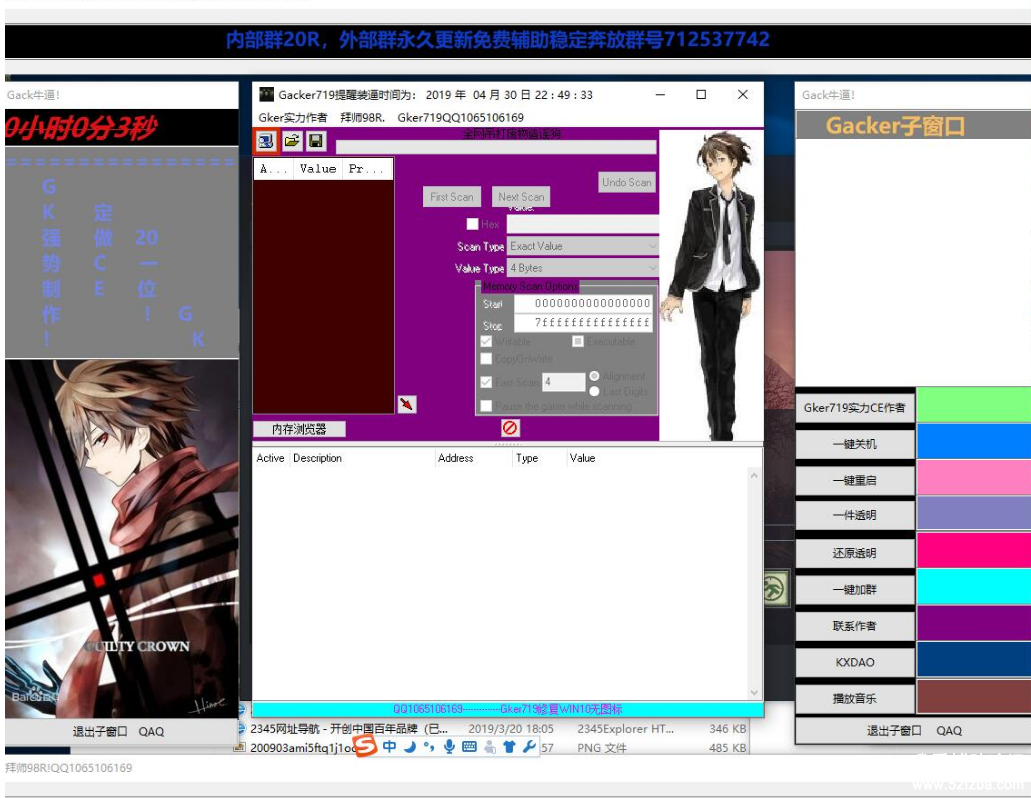
Task: Click the Gker719实力CE作者 button
Action: (x=855, y=408)
